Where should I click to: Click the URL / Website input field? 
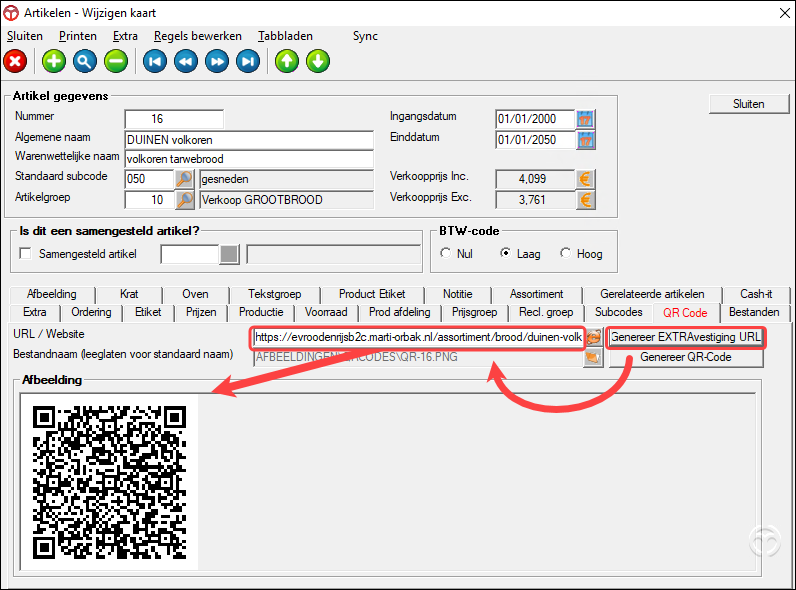coord(418,337)
